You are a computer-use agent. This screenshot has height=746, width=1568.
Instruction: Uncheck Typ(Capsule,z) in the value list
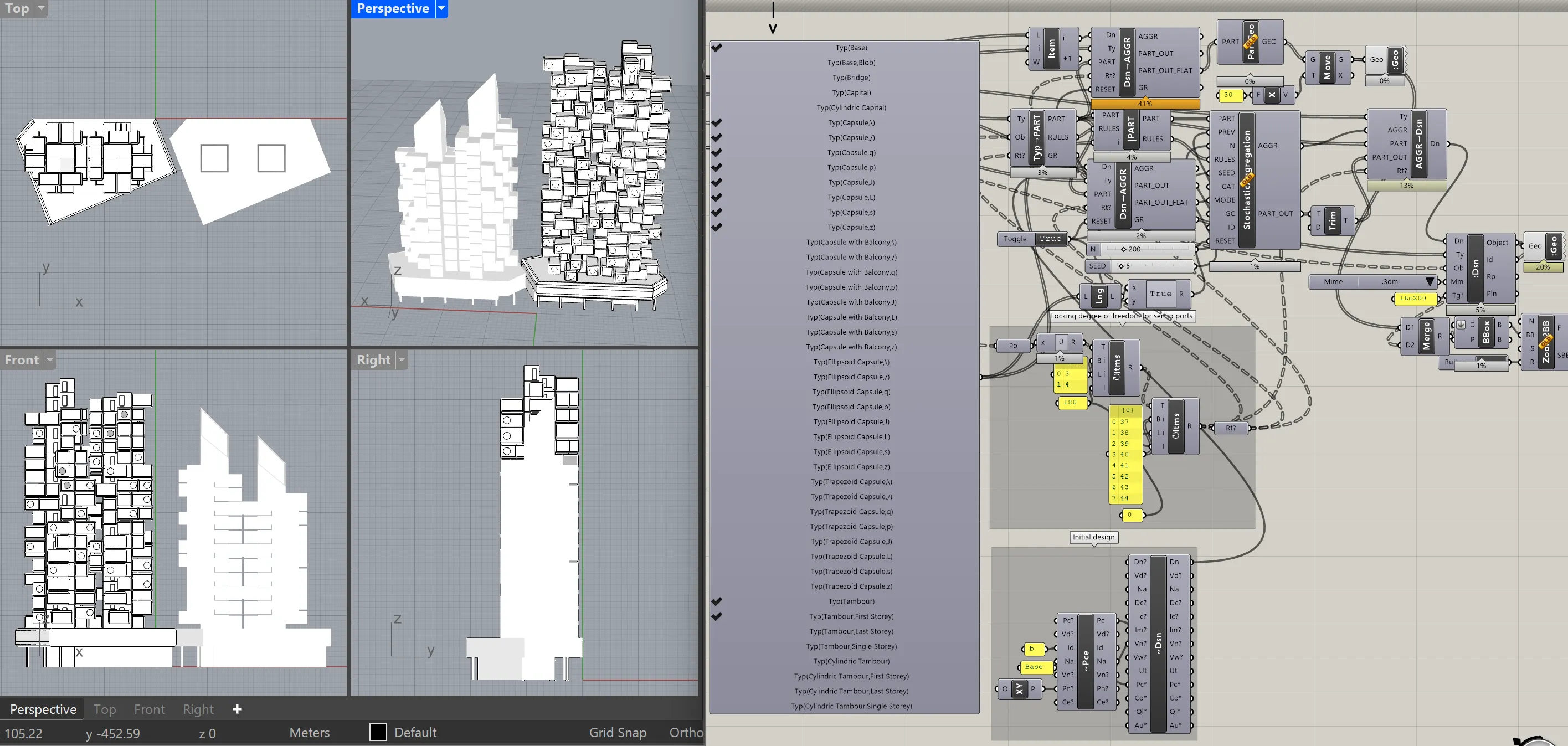coord(717,227)
